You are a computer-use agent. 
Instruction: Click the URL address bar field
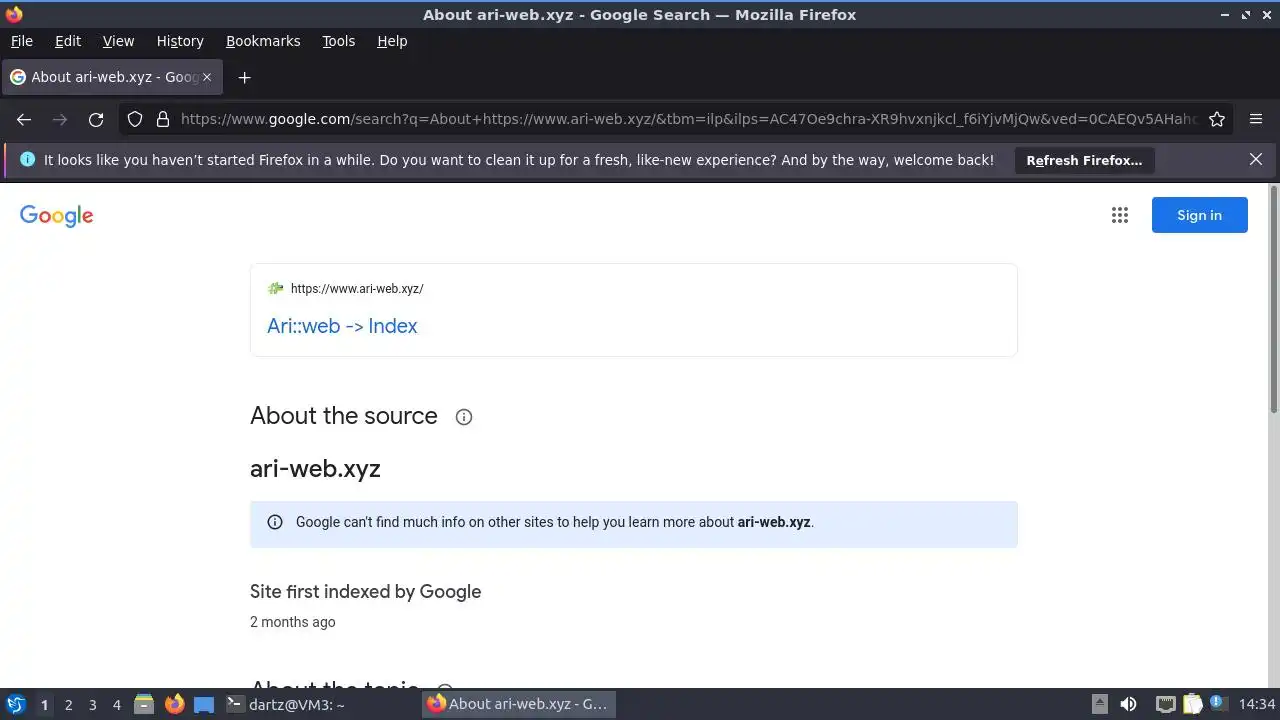click(x=688, y=119)
